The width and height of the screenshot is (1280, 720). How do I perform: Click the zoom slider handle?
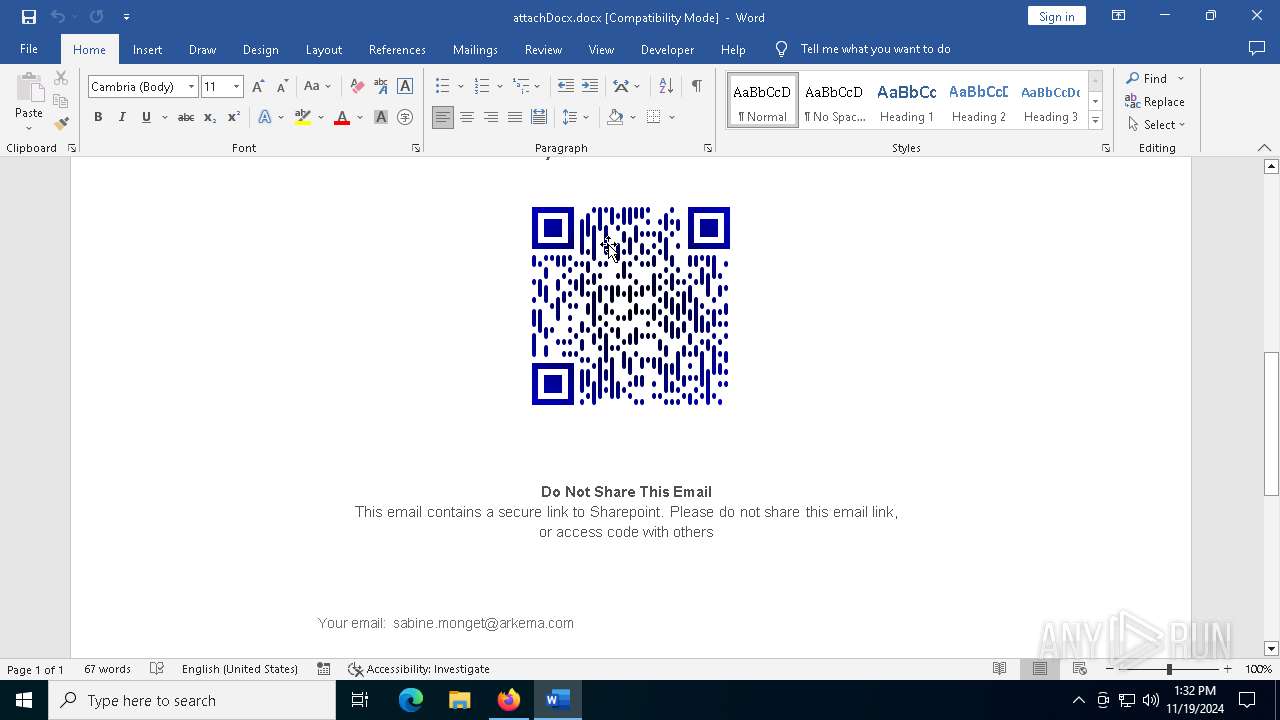[x=1169, y=669]
